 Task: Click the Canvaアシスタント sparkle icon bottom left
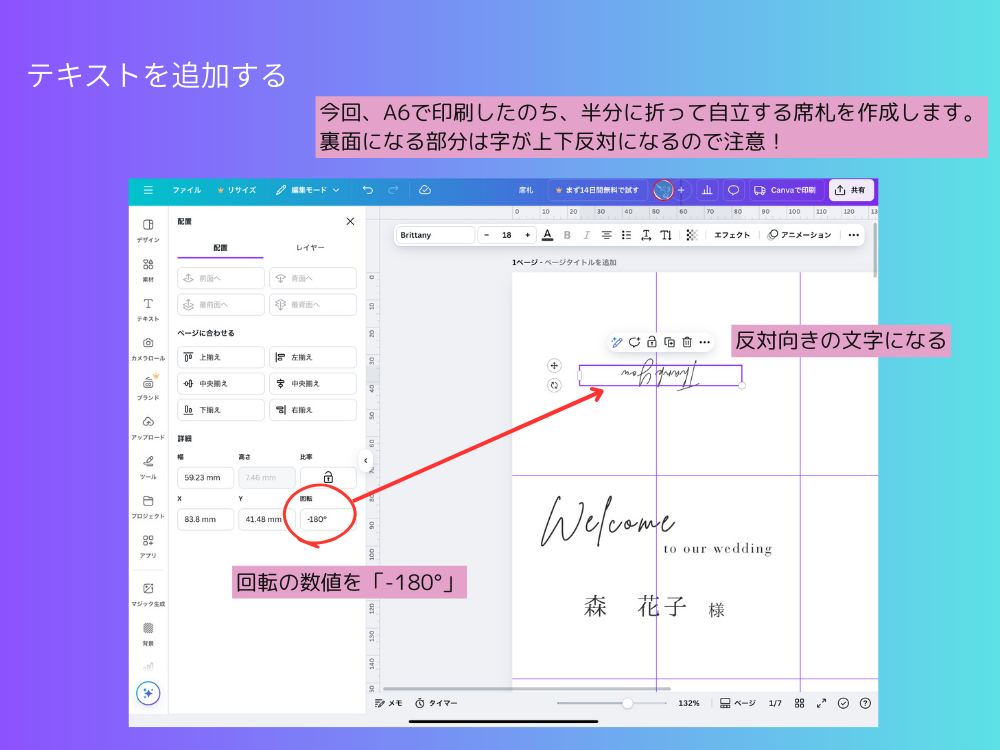147,693
